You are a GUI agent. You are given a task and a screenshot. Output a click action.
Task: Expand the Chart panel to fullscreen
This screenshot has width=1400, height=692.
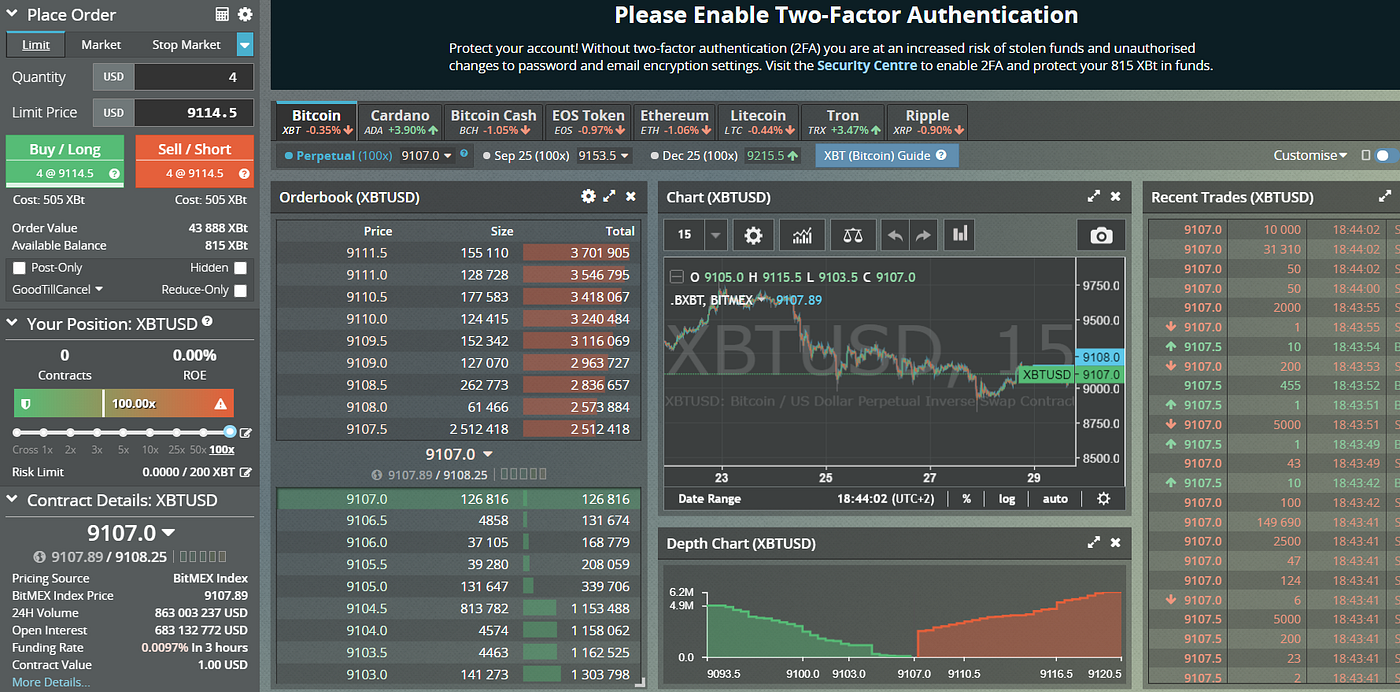(x=1094, y=197)
